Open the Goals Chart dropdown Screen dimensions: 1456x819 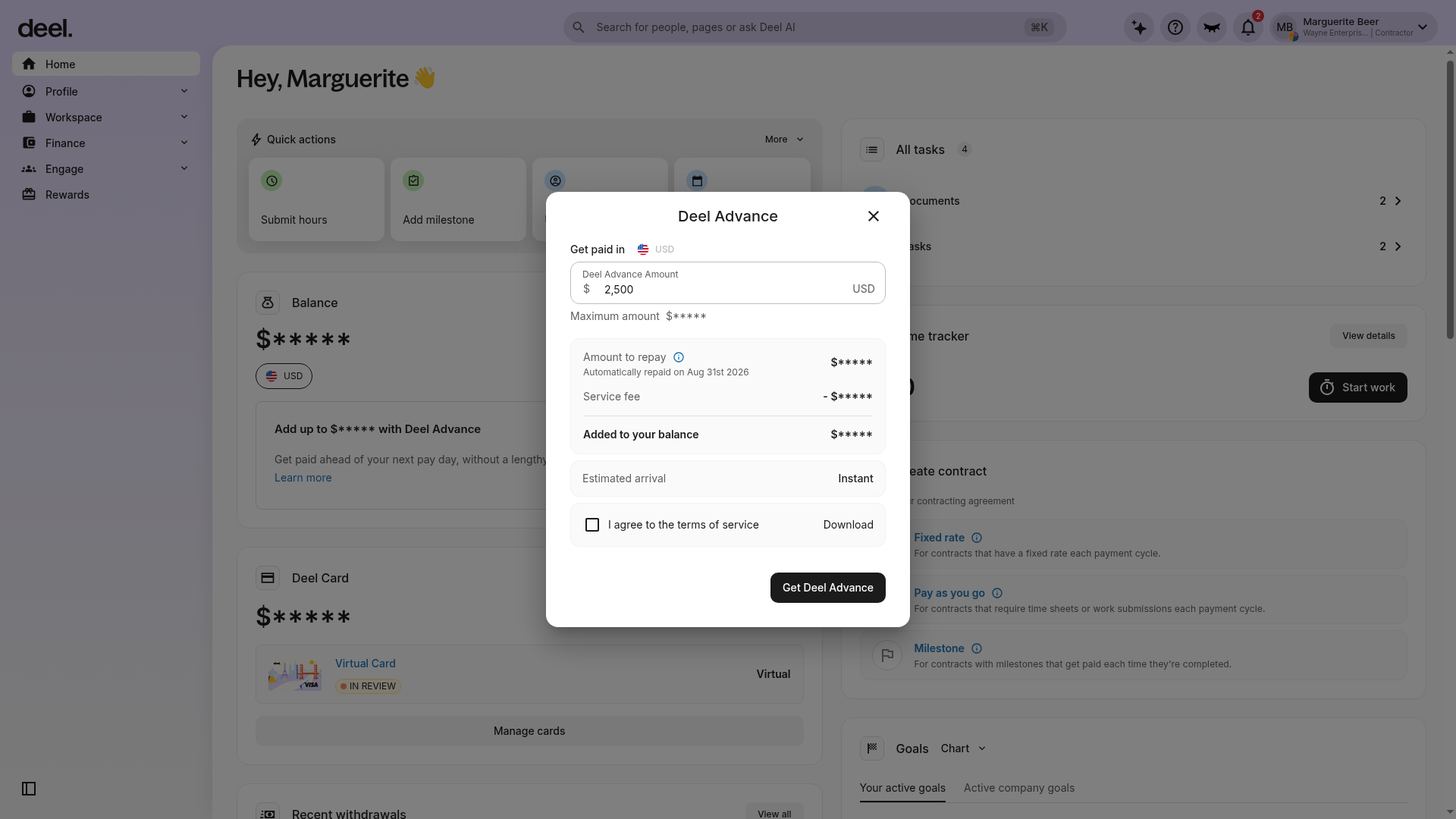point(963,748)
